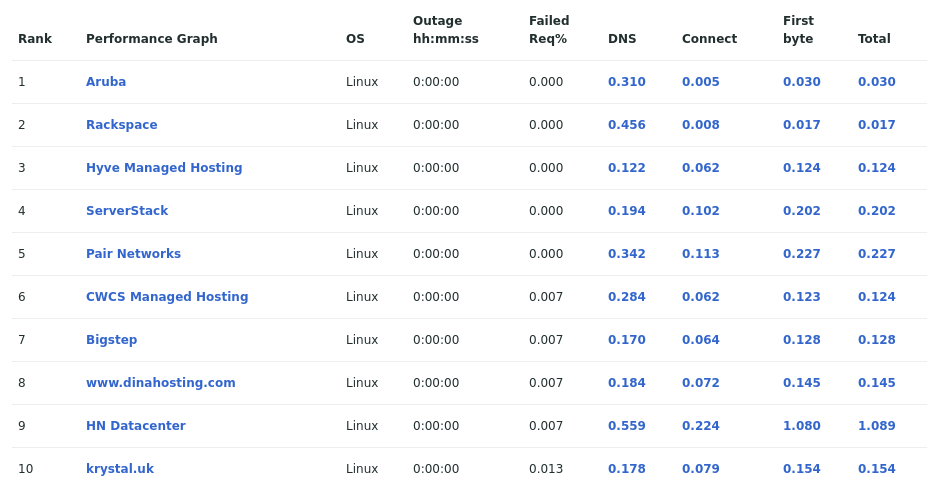939x490 pixels.
Task: Click Rackspace's Total value 0.017
Action: (x=876, y=125)
